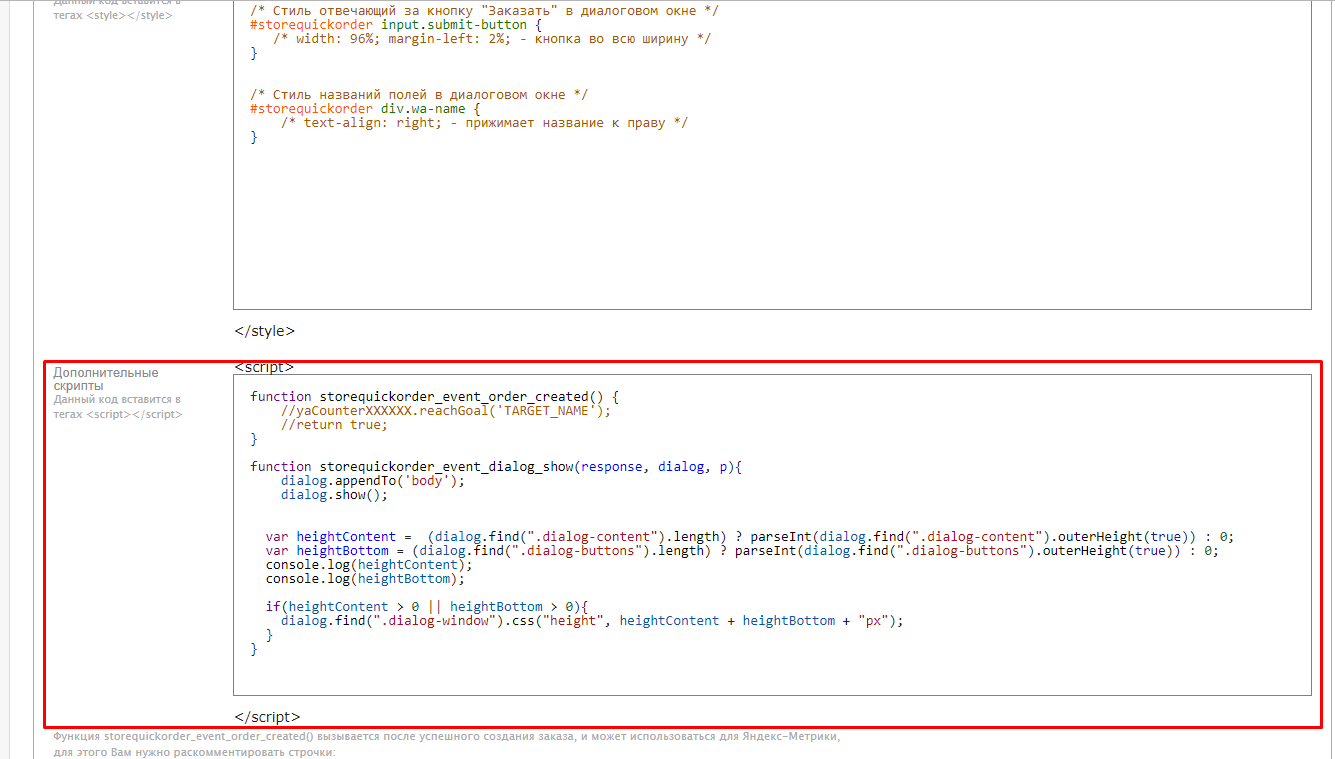Click the '#storequickorder div.wa-name' selector line
The image size is (1335, 759).
click(366, 109)
